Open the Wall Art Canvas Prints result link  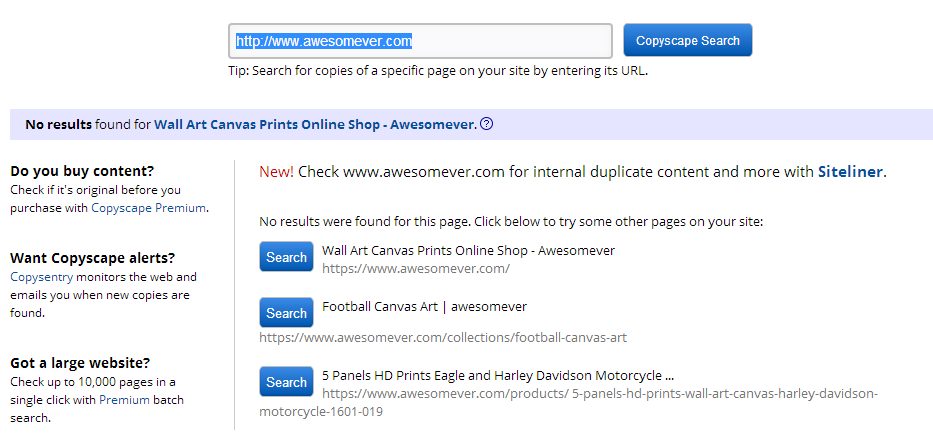click(x=315, y=125)
